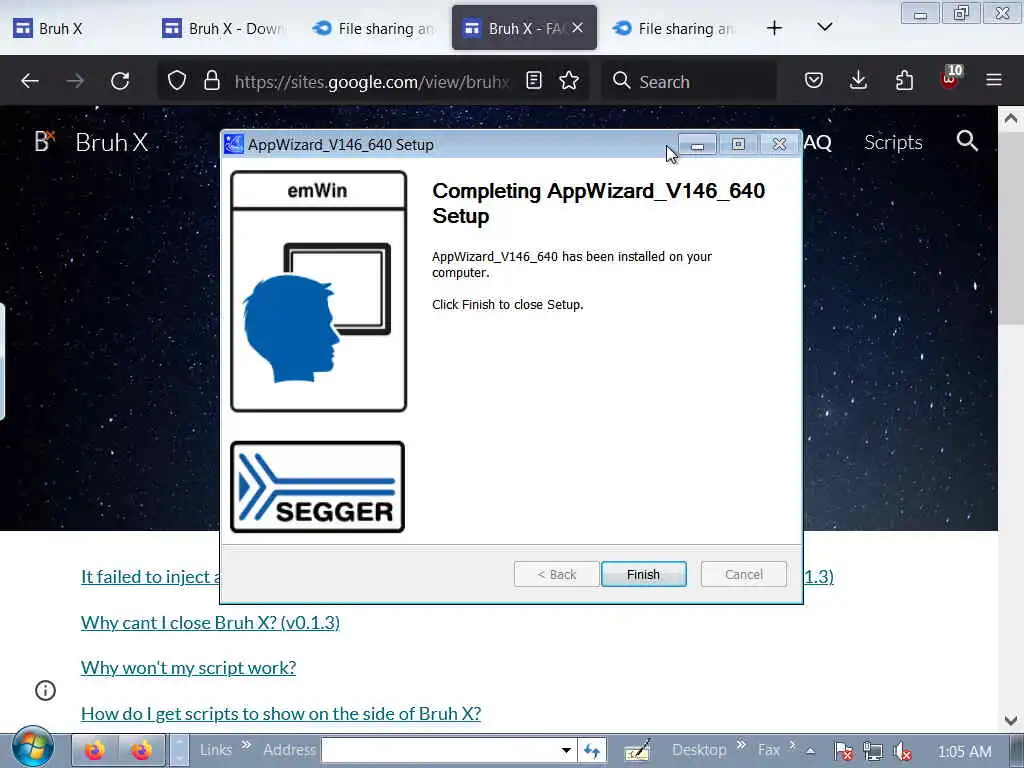Open the muted volume tray icon
Screen dimensions: 1024x768
click(902, 751)
